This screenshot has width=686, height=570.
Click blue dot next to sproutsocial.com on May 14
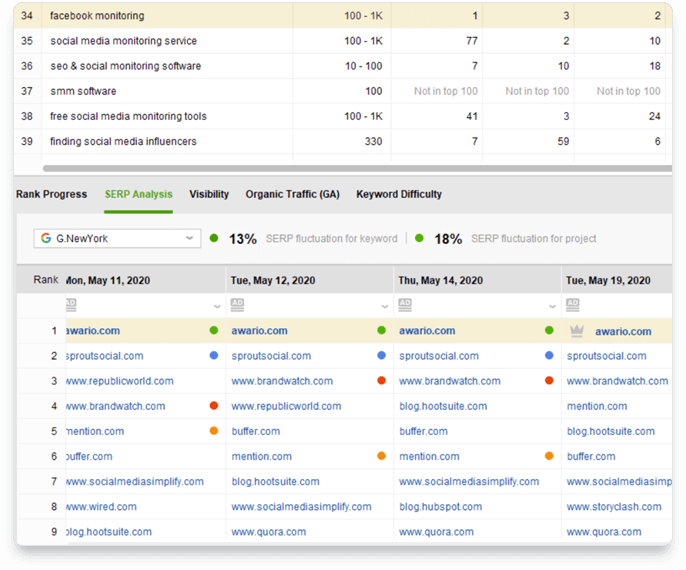point(549,355)
